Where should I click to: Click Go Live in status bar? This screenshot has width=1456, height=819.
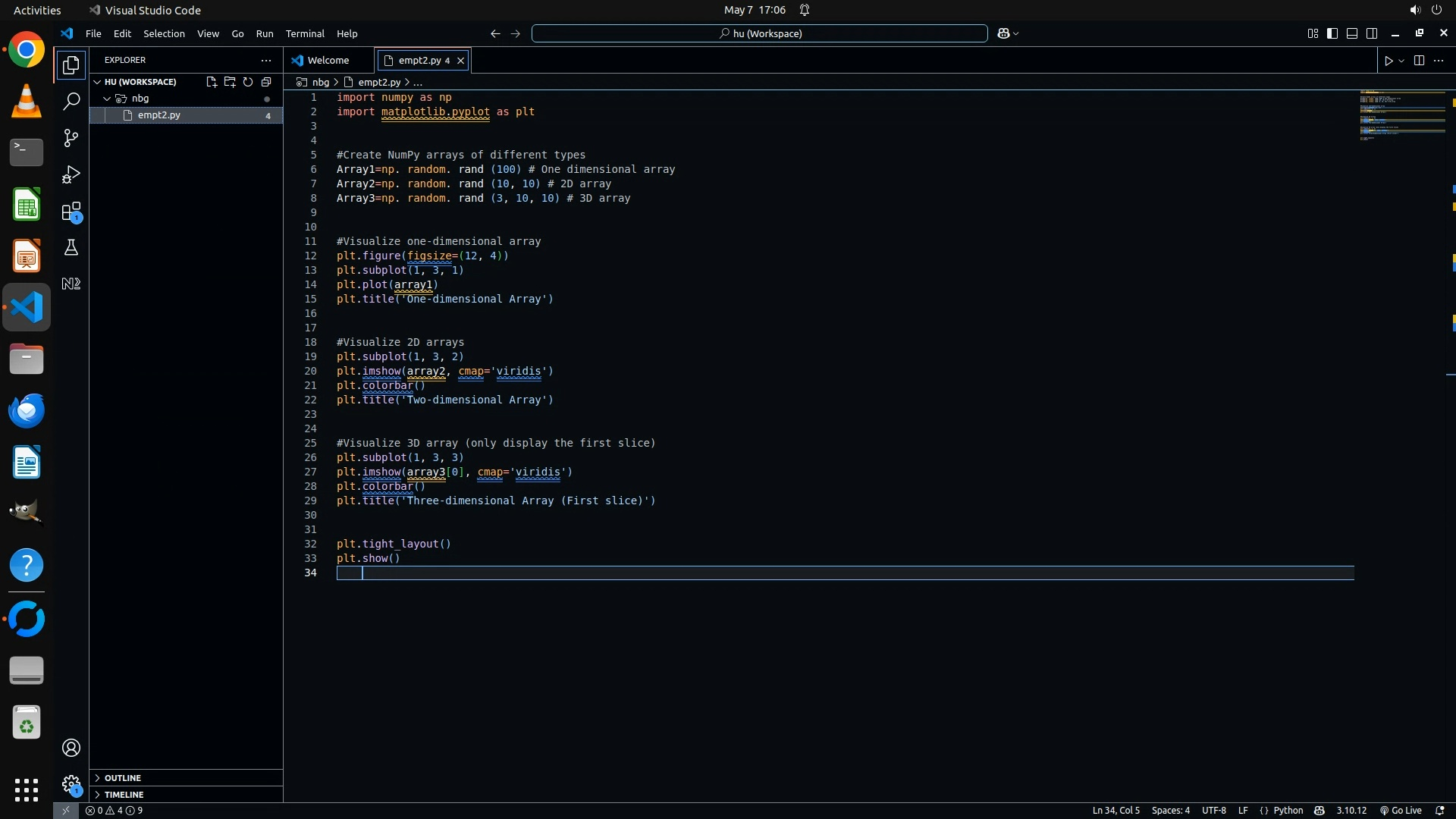click(1401, 811)
